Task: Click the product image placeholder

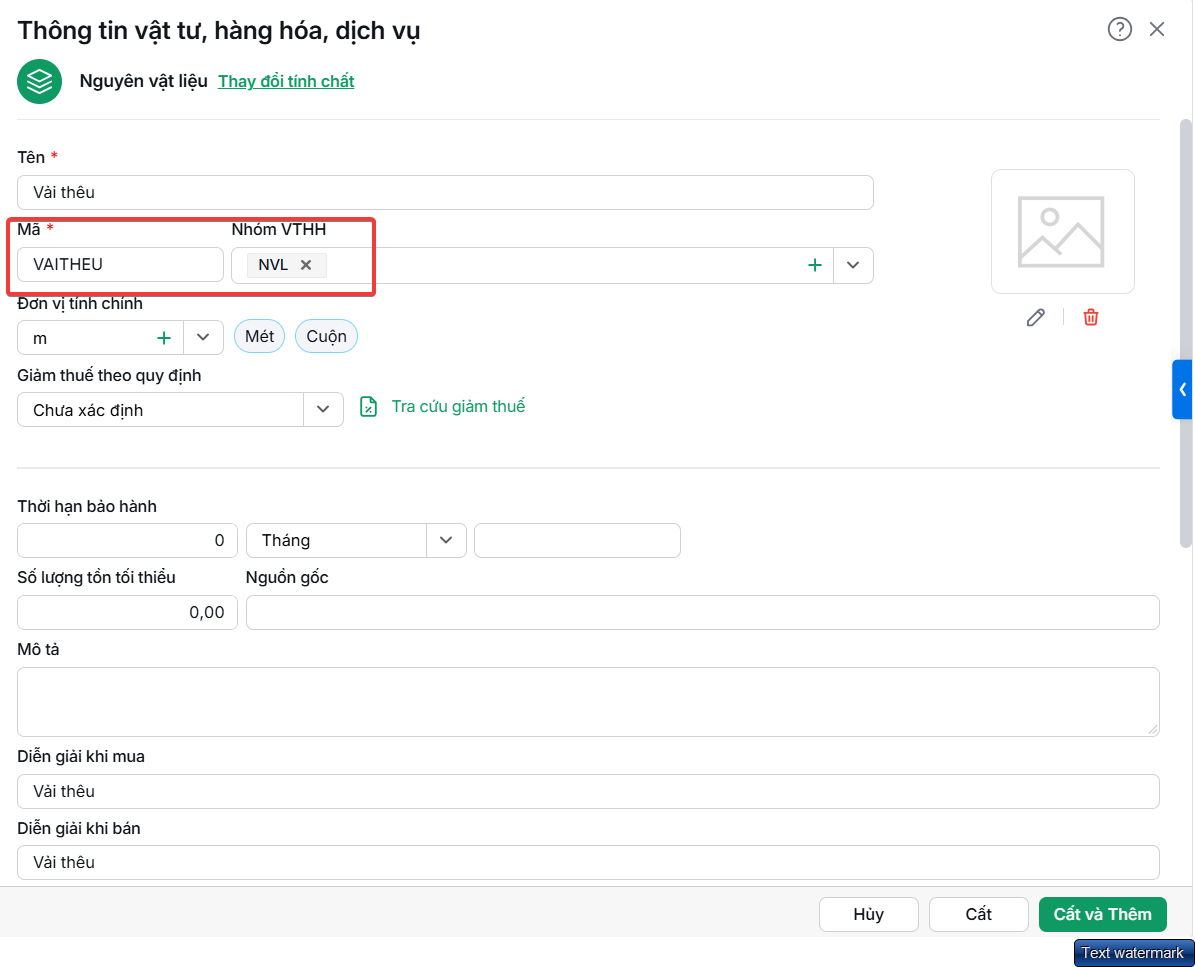Action: (x=1062, y=232)
